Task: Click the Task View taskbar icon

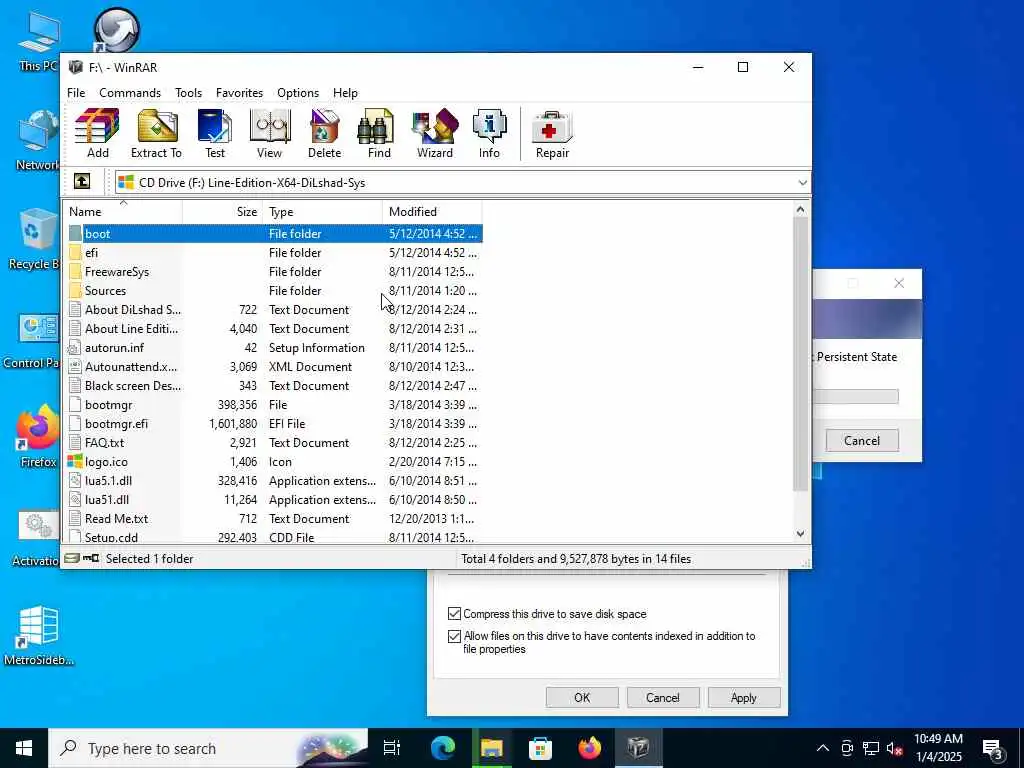Action: click(392, 748)
